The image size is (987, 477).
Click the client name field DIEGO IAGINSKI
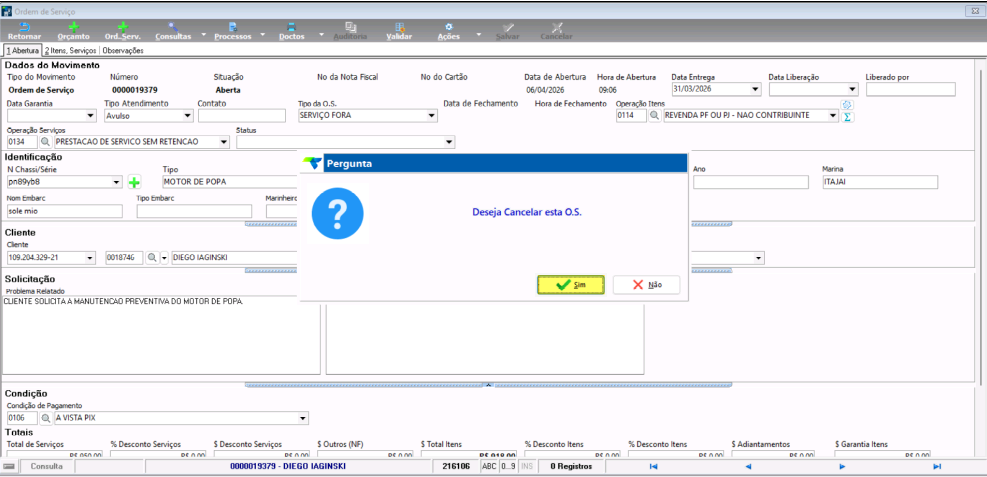(234, 258)
